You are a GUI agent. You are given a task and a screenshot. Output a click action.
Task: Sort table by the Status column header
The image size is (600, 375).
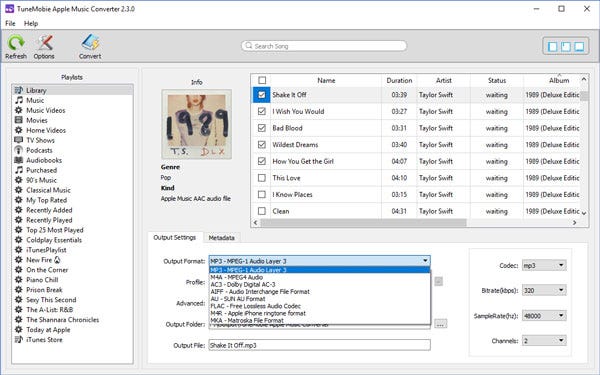coord(497,80)
